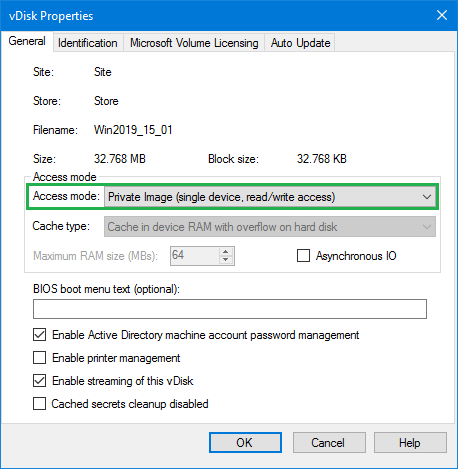Open the Microsoft Volume Licensing tab
The image size is (458, 469).
(x=194, y=43)
